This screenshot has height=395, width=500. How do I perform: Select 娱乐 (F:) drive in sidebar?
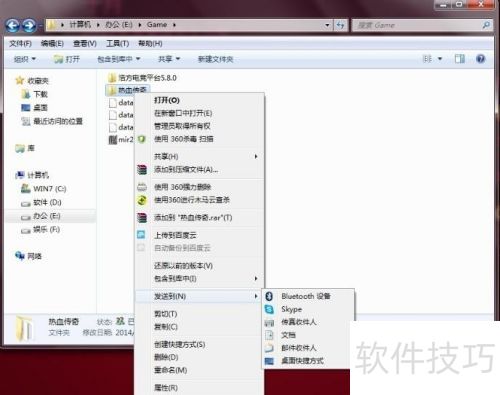click(x=46, y=229)
